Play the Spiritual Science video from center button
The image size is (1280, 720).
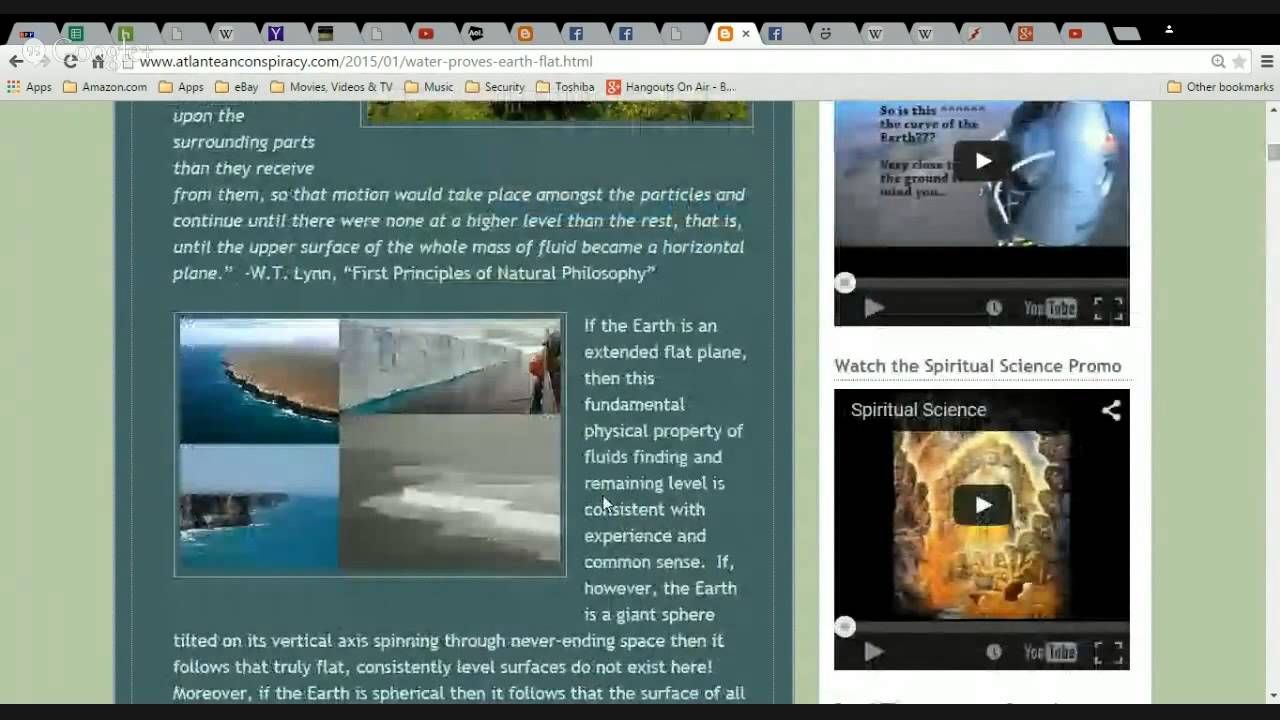point(982,505)
